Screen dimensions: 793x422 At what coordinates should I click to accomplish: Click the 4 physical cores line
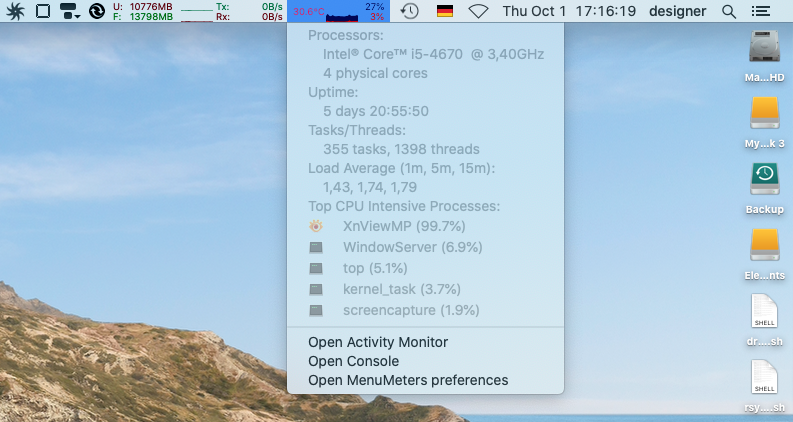(375, 73)
